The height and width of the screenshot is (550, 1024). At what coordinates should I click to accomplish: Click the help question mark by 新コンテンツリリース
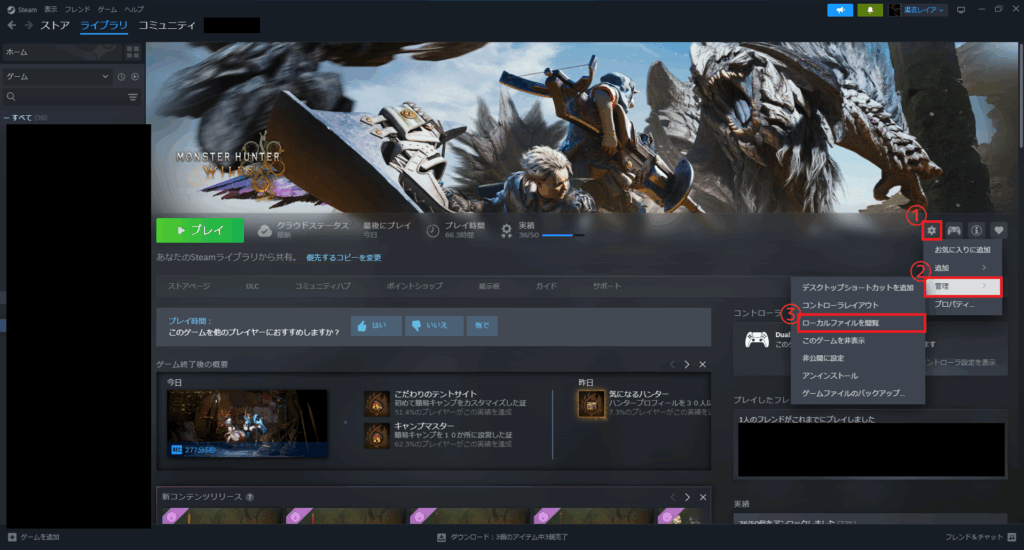pos(250,497)
